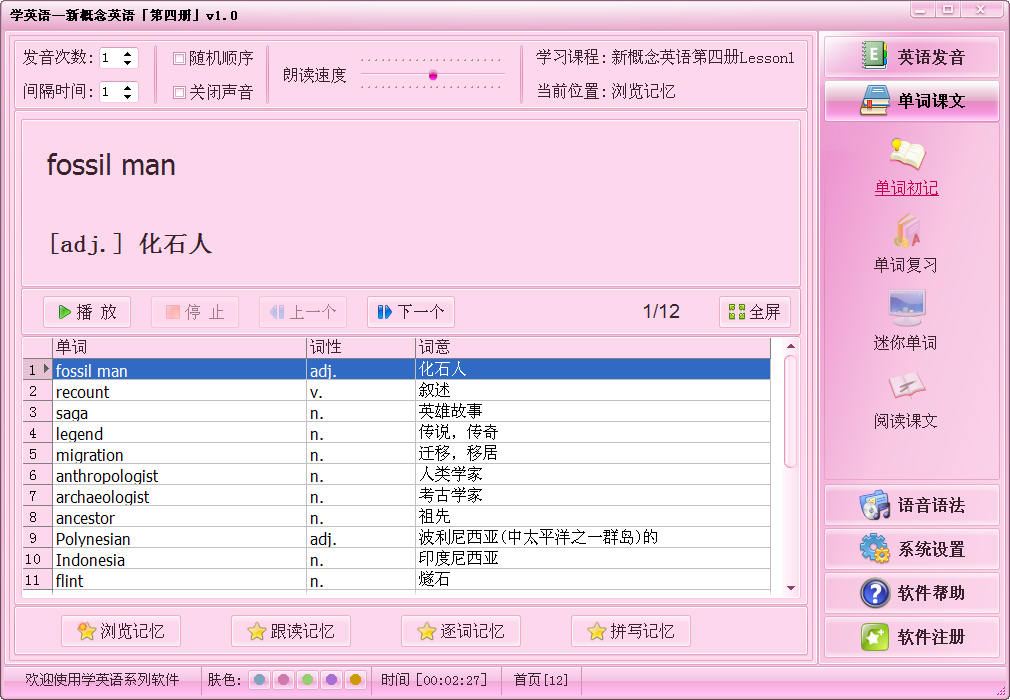Click scroll up arrow of word list
Screen dimensions: 1010x700
coord(791,346)
